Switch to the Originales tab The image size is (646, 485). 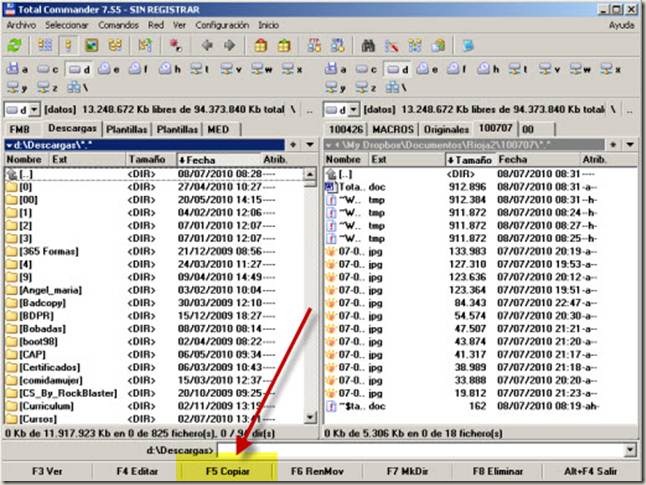pyautogui.click(x=446, y=129)
